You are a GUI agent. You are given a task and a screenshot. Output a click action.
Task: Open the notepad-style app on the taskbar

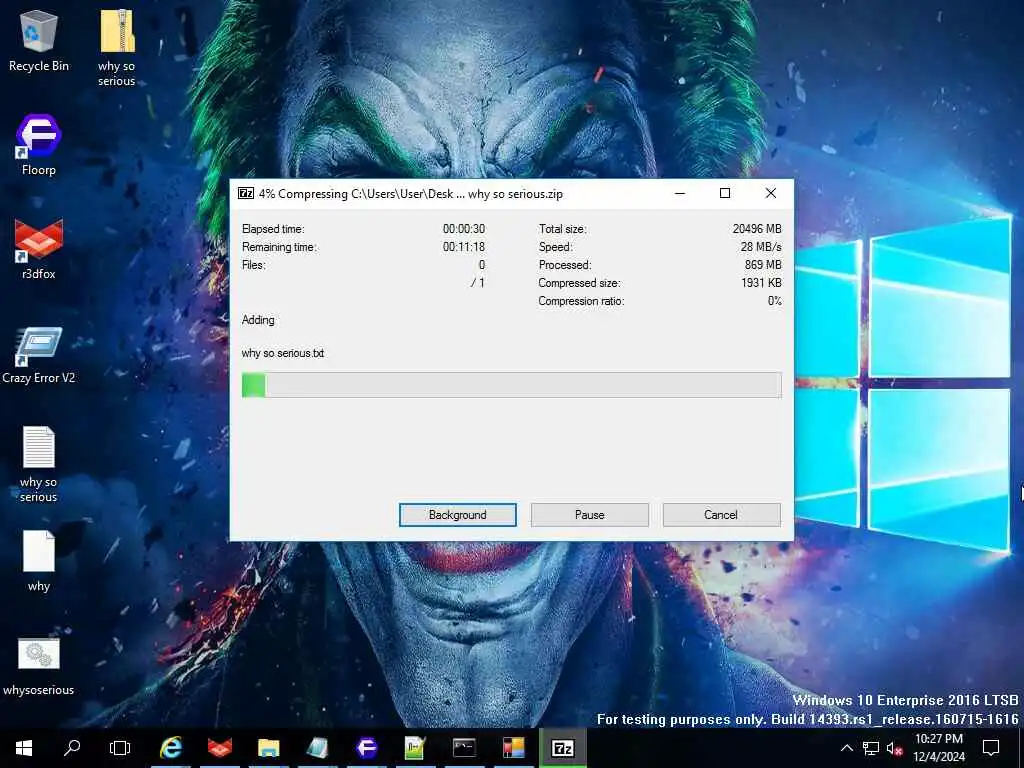pos(317,748)
